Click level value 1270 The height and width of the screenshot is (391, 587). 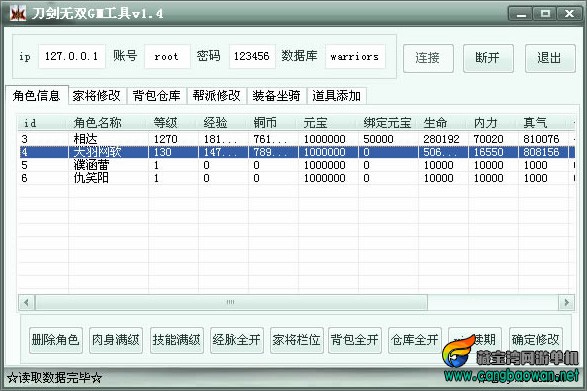[x=165, y=139]
